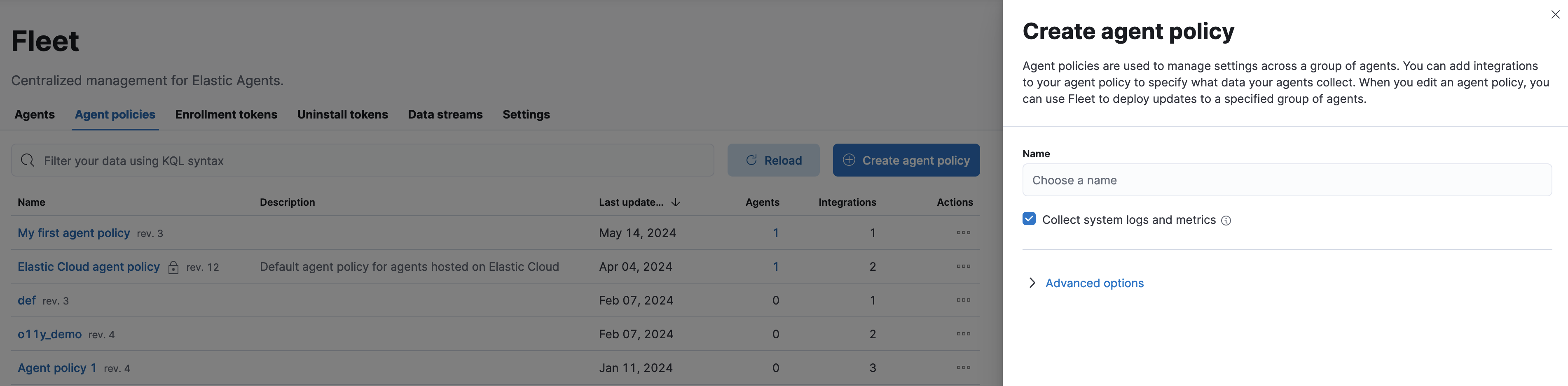
Task: Focus the policy Name input field
Action: pyautogui.click(x=1286, y=181)
